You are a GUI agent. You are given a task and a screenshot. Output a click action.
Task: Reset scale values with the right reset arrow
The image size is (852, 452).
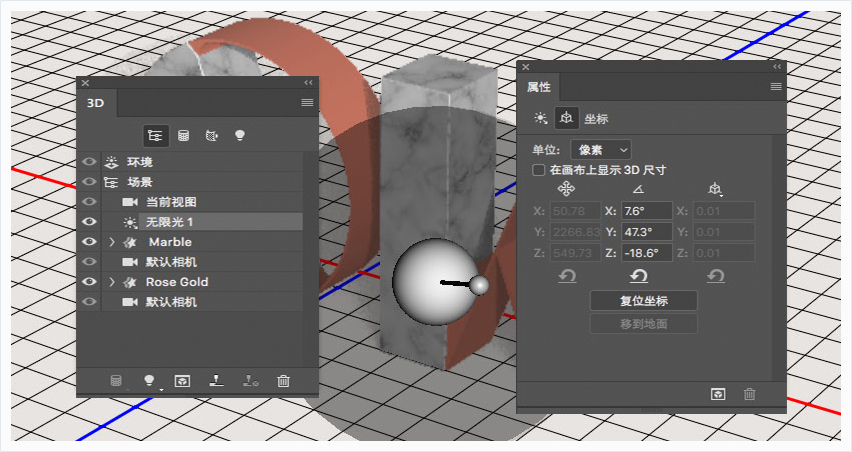click(x=716, y=277)
